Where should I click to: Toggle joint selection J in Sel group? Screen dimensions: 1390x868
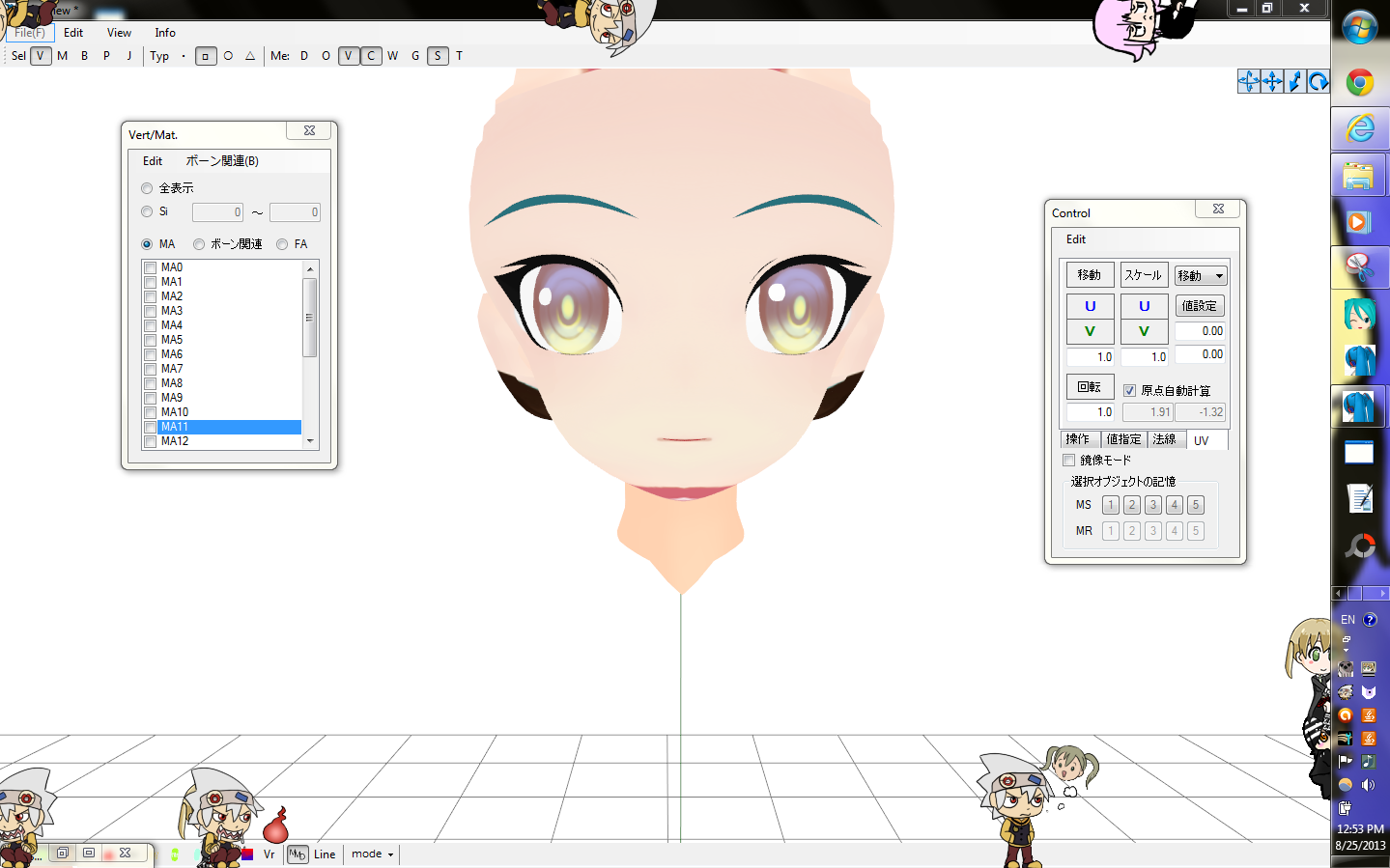point(128,56)
